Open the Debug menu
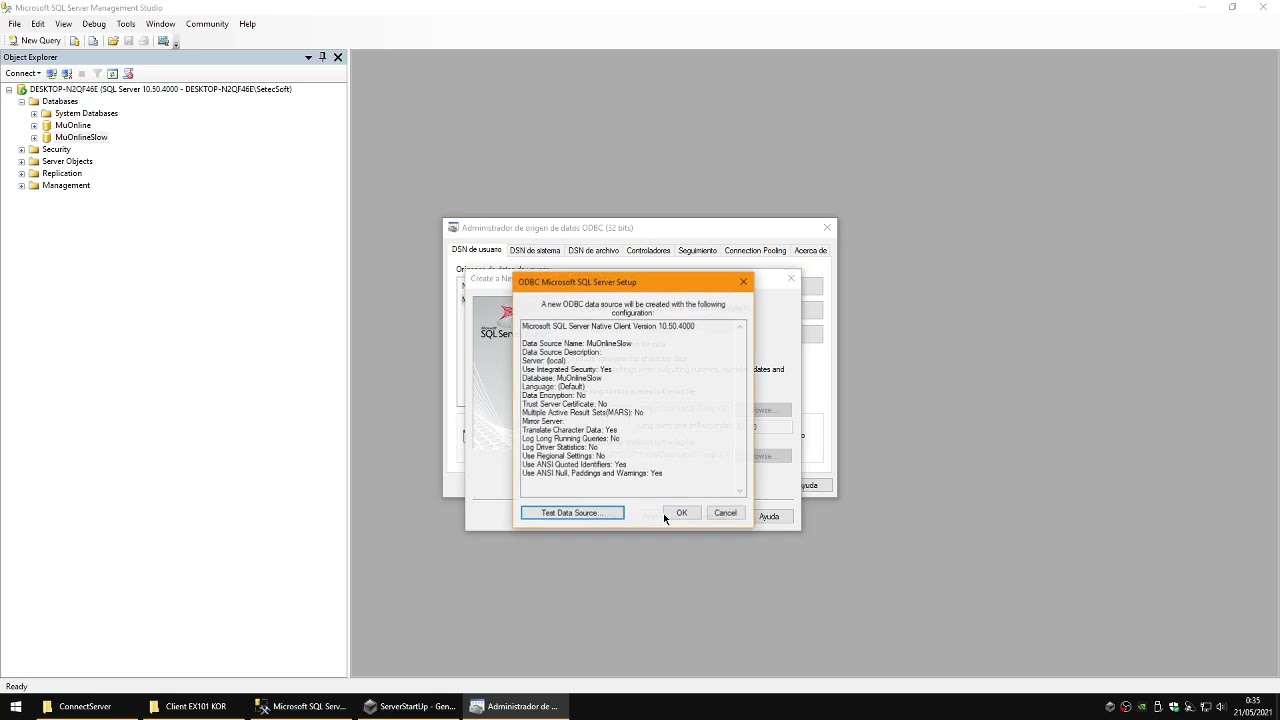This screenshot has width=1280, height=720. coord(94,24)
